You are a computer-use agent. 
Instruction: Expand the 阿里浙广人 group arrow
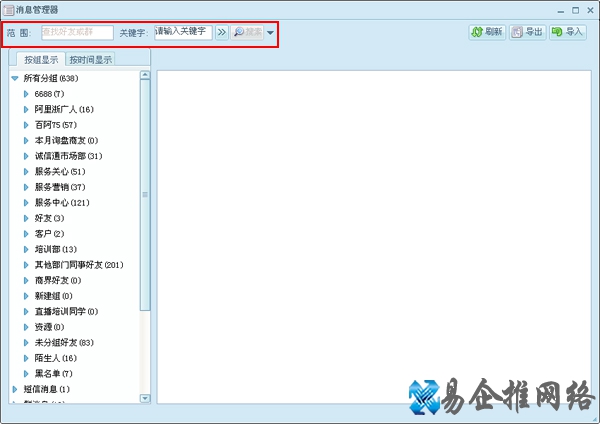click(x=26, y=109)
